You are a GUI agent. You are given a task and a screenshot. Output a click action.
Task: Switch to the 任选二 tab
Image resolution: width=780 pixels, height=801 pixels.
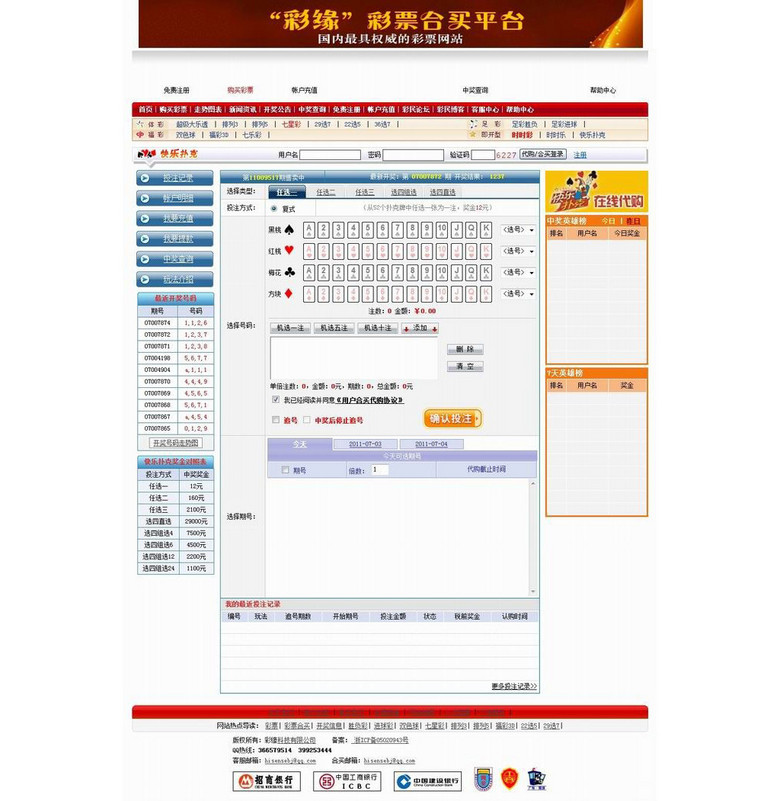325,192
